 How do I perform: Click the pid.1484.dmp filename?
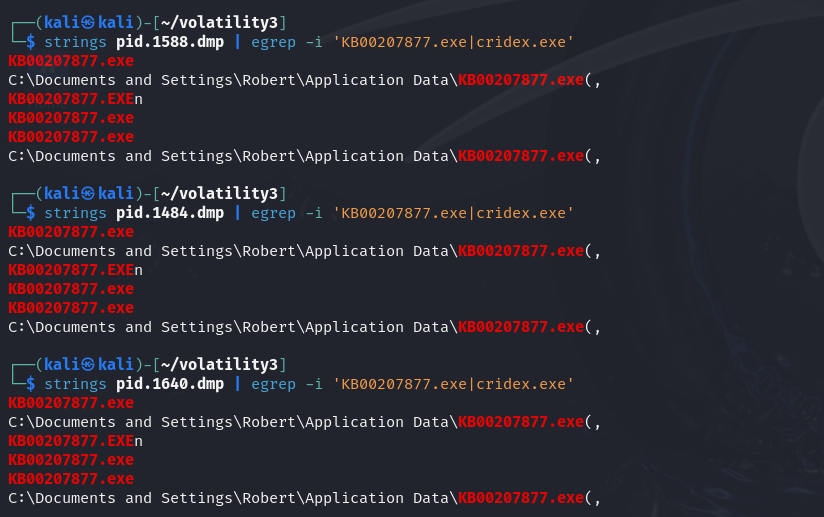pos(170,213)
